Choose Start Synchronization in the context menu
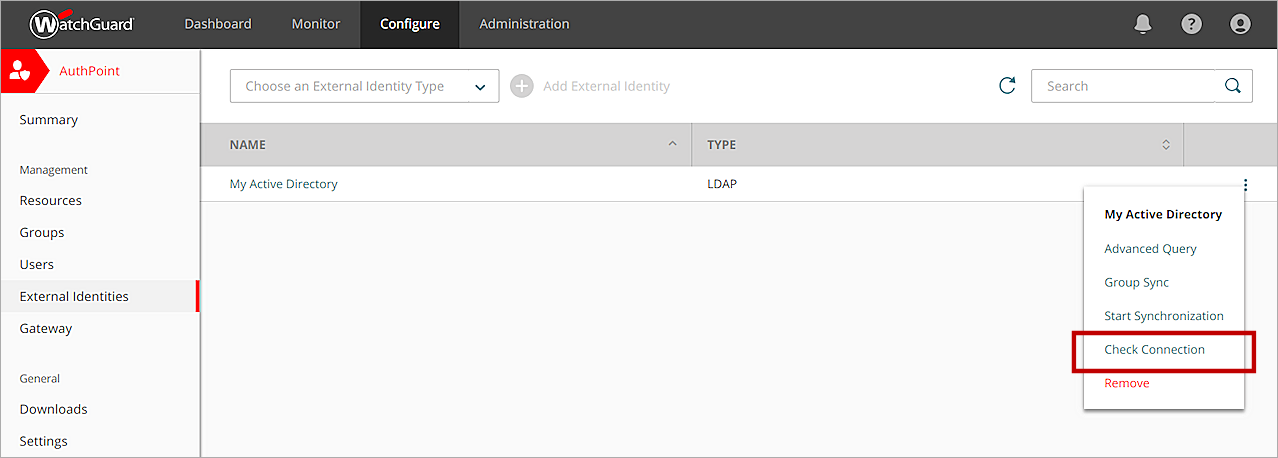1278x458 pixels. [1163, 316]
